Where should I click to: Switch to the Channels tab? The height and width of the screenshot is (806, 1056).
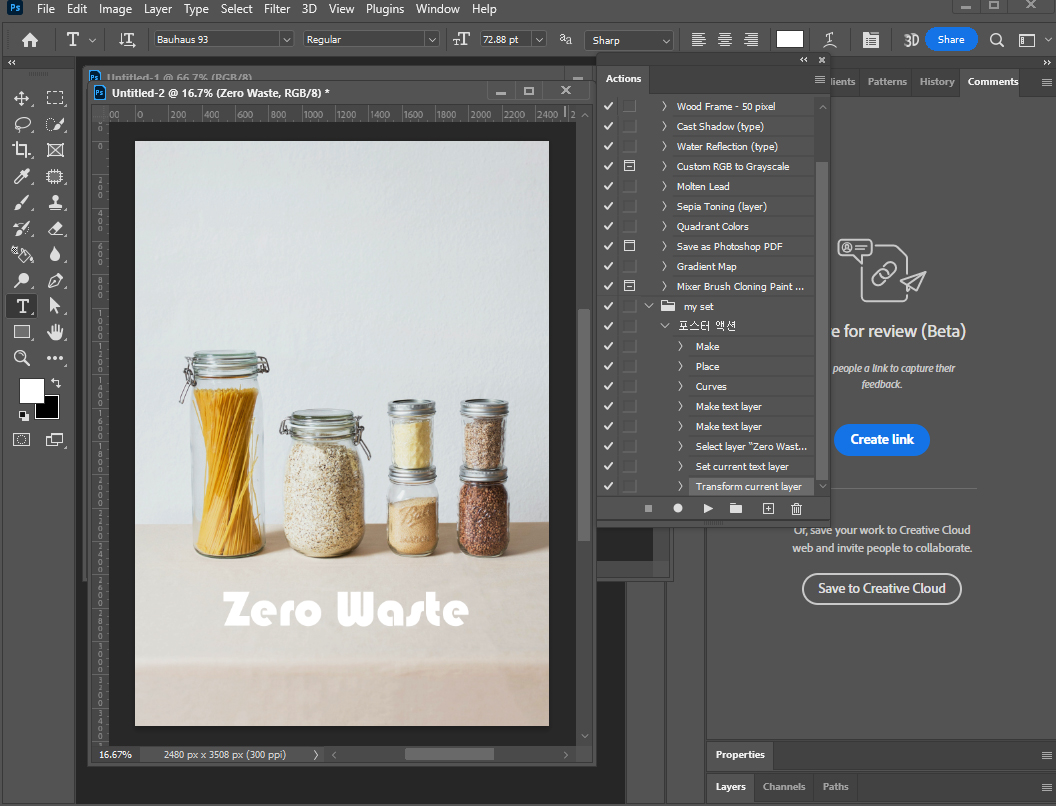tap(783, 787)
